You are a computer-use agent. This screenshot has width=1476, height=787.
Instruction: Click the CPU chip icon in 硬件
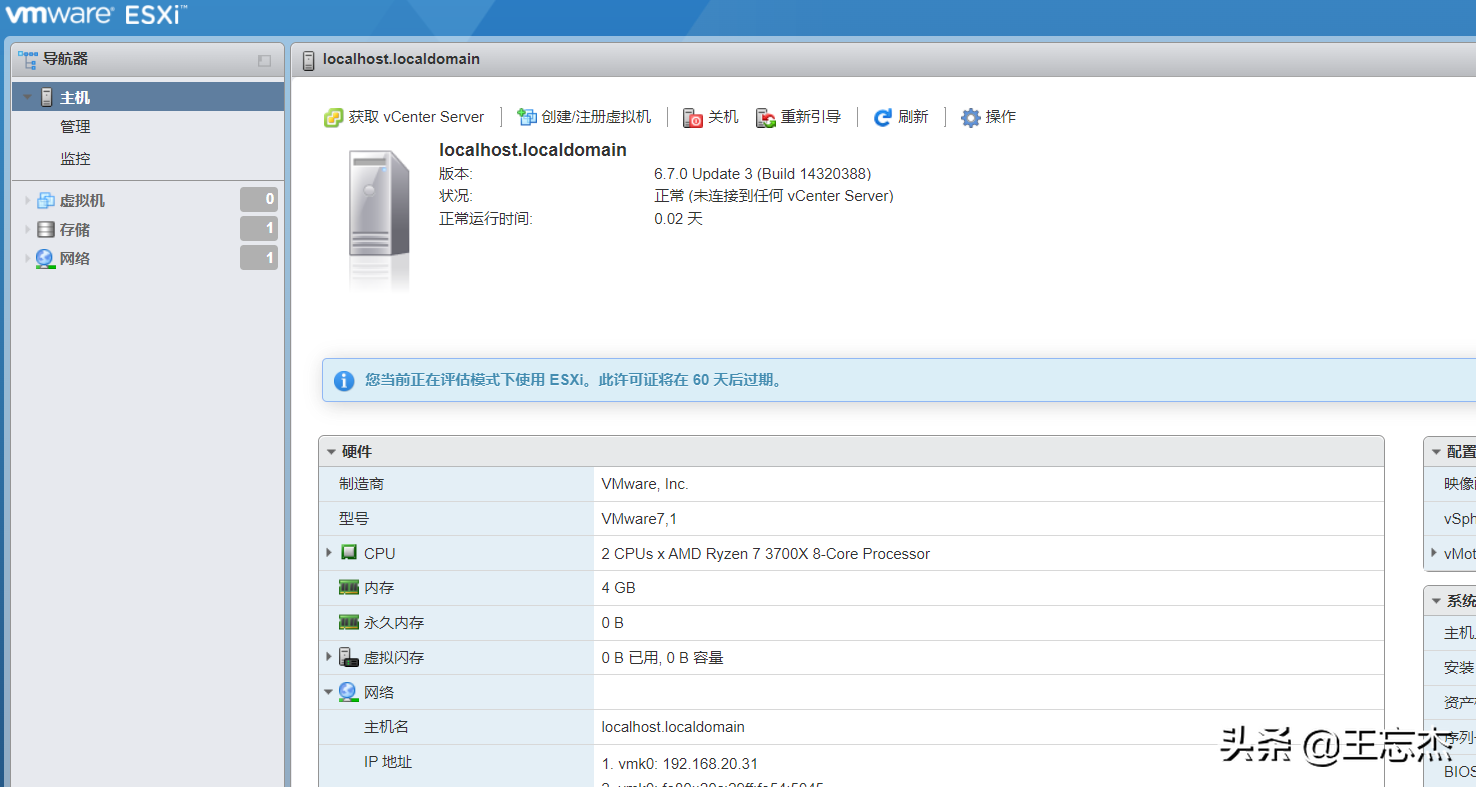pyautogui.click(x=349, y=552)
